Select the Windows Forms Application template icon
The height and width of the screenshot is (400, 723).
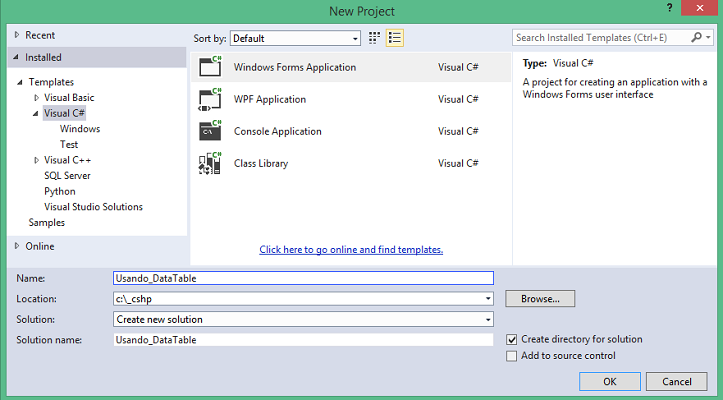(x=210, y=67)
